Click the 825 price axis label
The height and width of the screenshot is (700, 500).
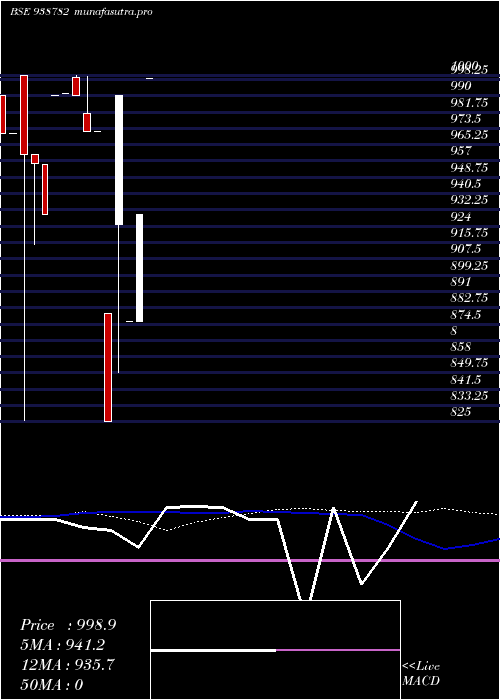point(461,412)
